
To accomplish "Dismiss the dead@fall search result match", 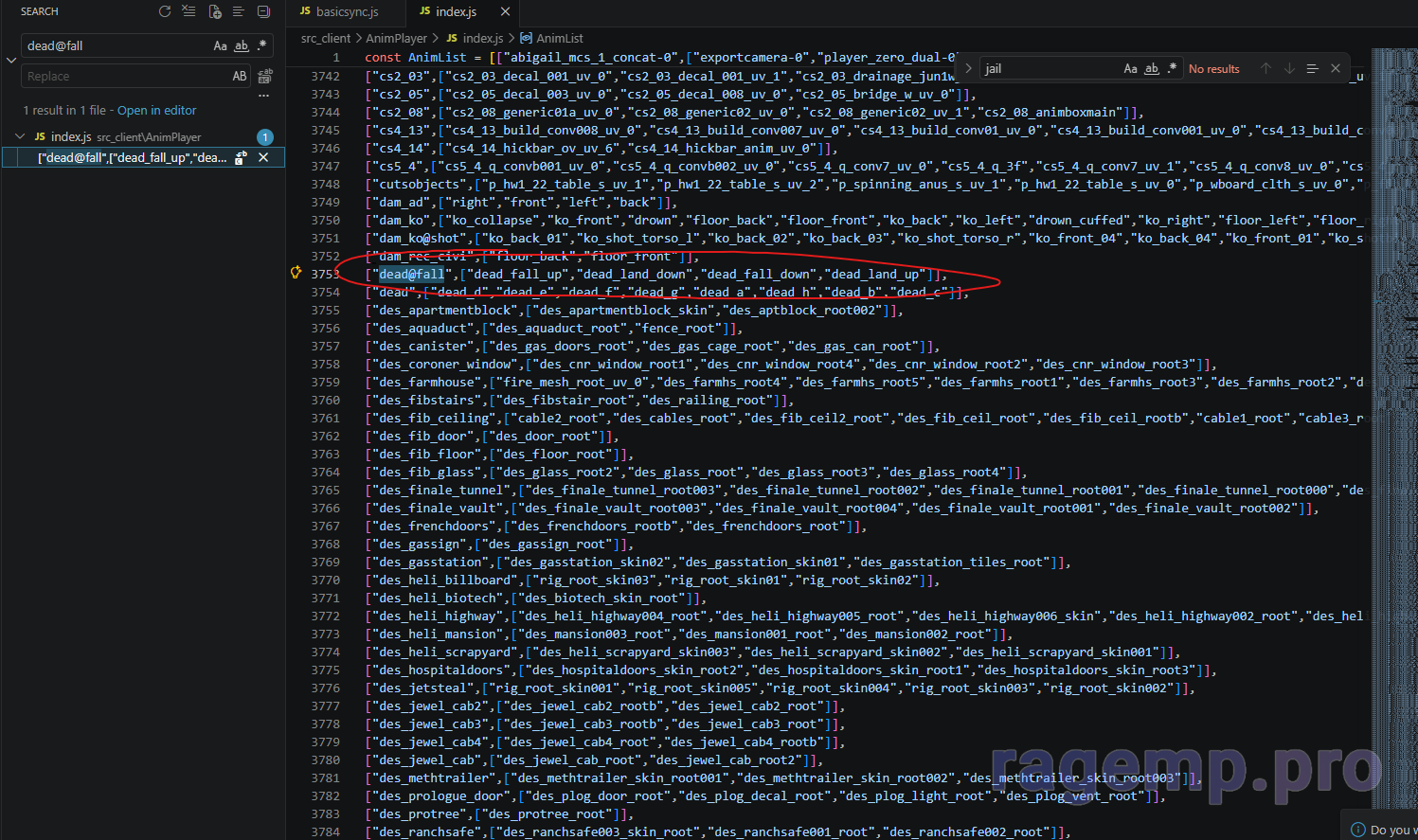I will (x=264, y=157).
